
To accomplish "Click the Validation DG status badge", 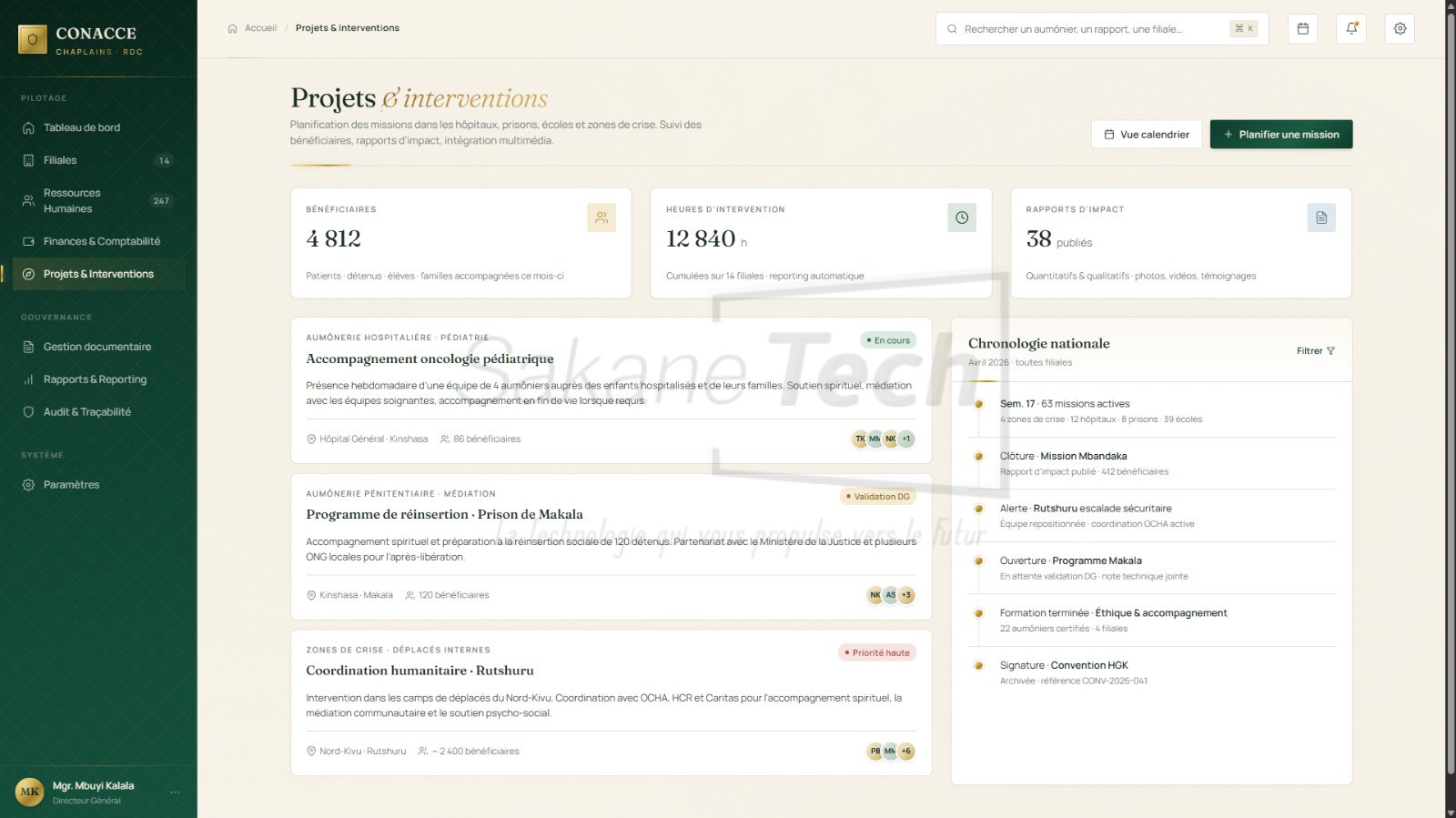I will point(878,497).
